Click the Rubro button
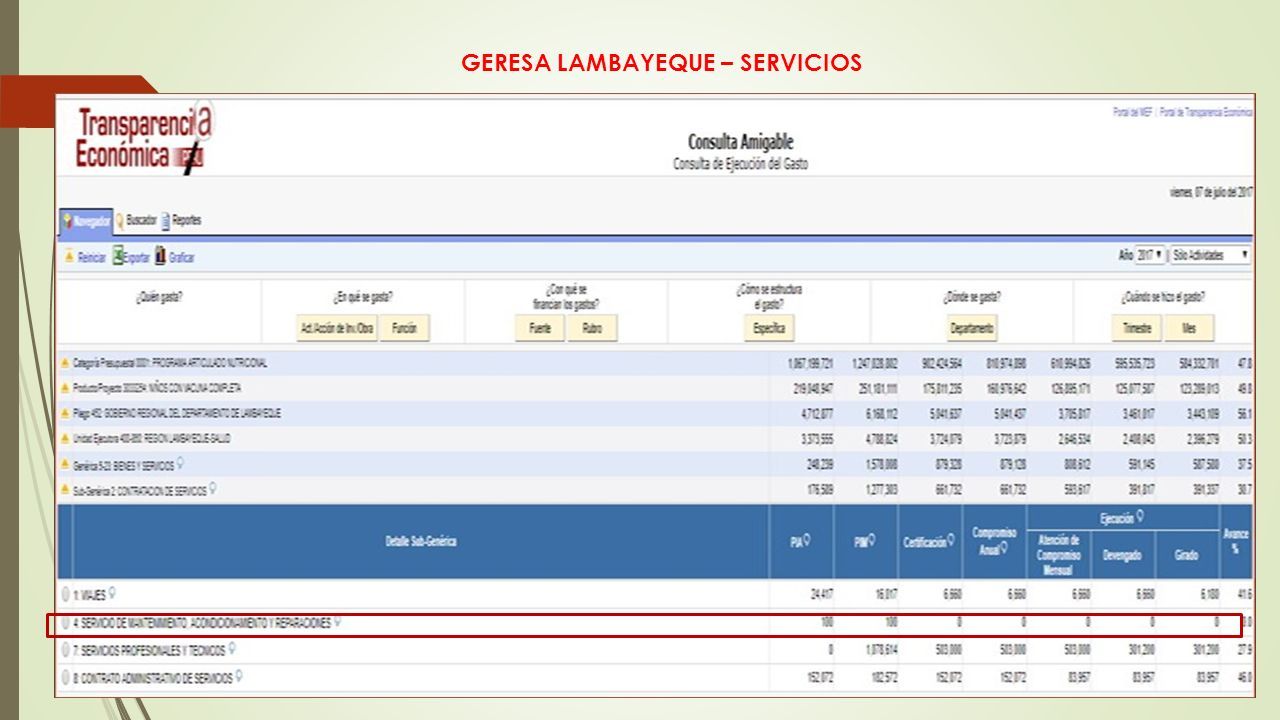 (x=592, y=328)
